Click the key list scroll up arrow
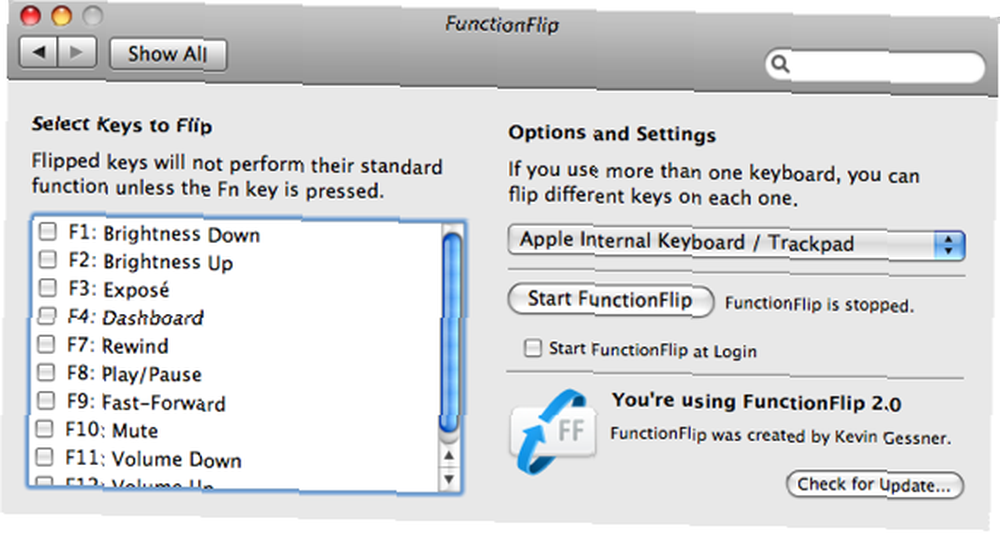Screen dimensions: 1000x533 click(449, 455)
